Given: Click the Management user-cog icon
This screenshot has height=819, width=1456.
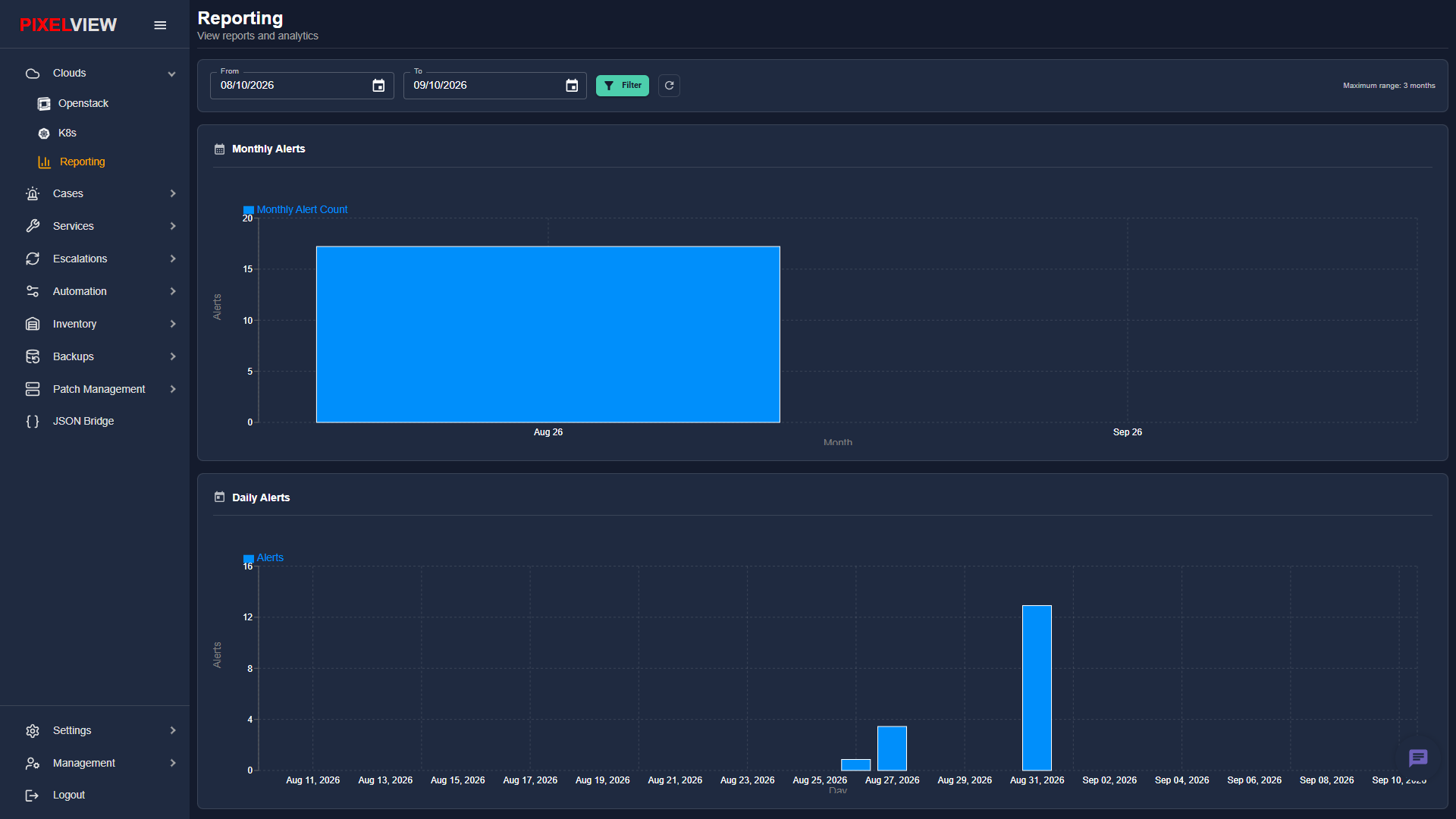Looking at the screenshot, I should [33, 764].
